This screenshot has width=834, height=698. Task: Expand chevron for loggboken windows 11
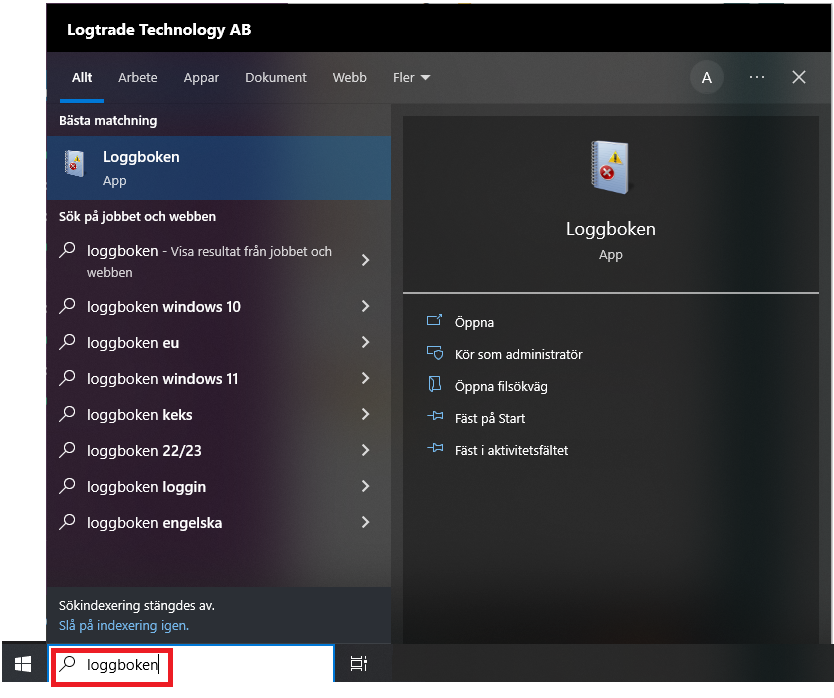365,378
